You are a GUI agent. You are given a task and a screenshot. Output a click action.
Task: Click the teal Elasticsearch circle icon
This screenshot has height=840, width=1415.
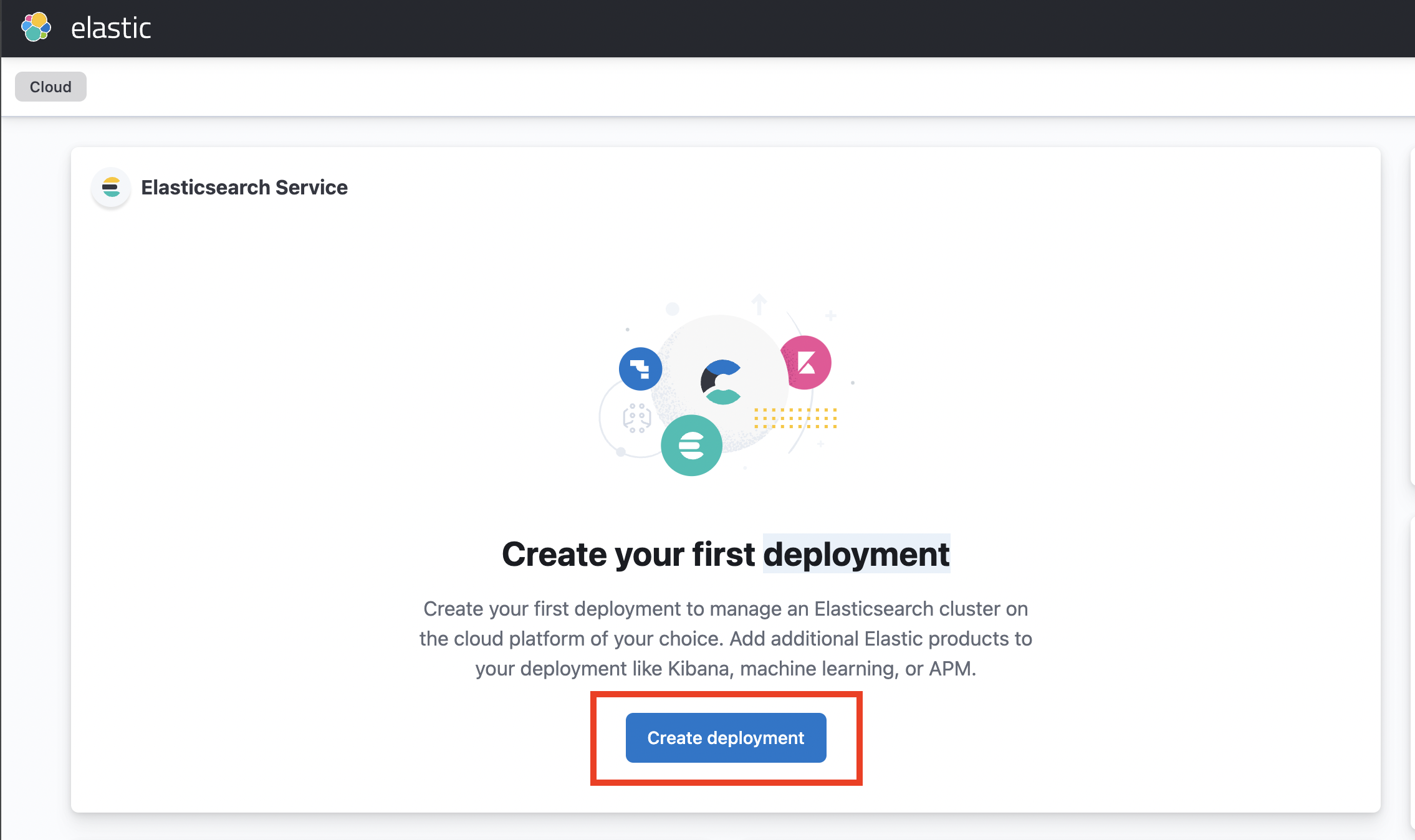point(691,446)
